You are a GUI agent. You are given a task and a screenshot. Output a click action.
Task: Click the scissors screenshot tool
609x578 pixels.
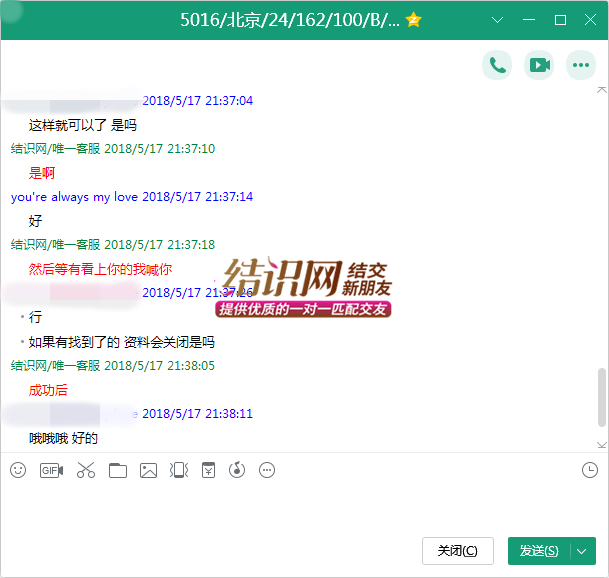(85, 470)
